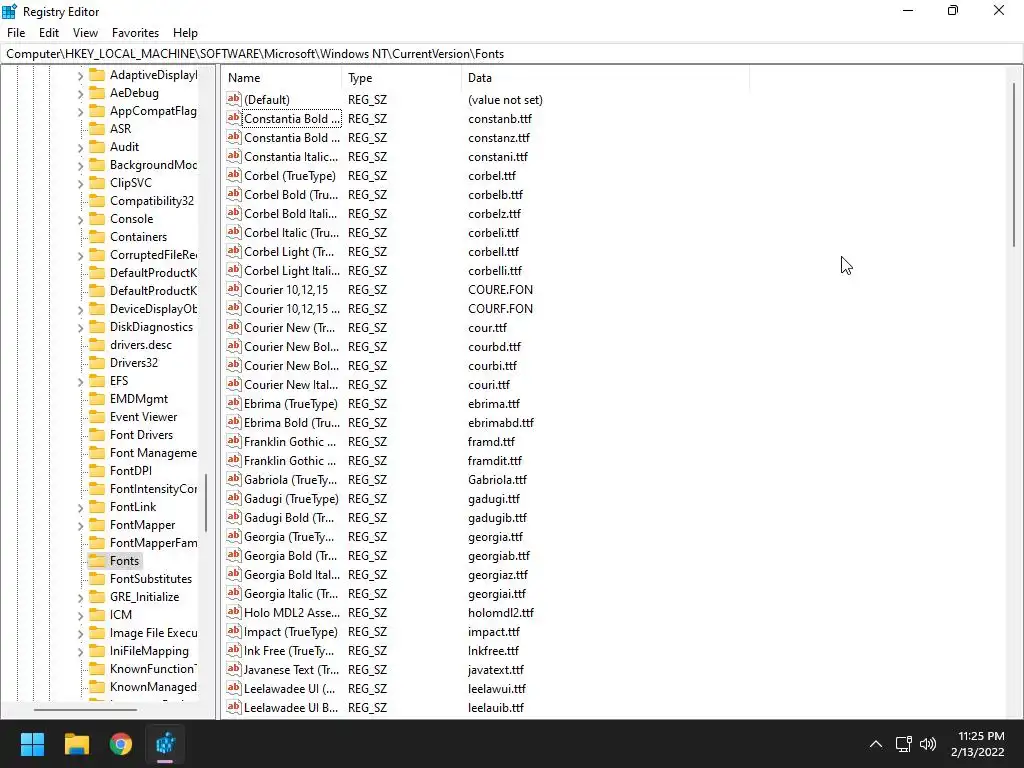This screenshot has width=1024, height=768.
Task: Click the registry path address bar
Action: tap(512, 54)
